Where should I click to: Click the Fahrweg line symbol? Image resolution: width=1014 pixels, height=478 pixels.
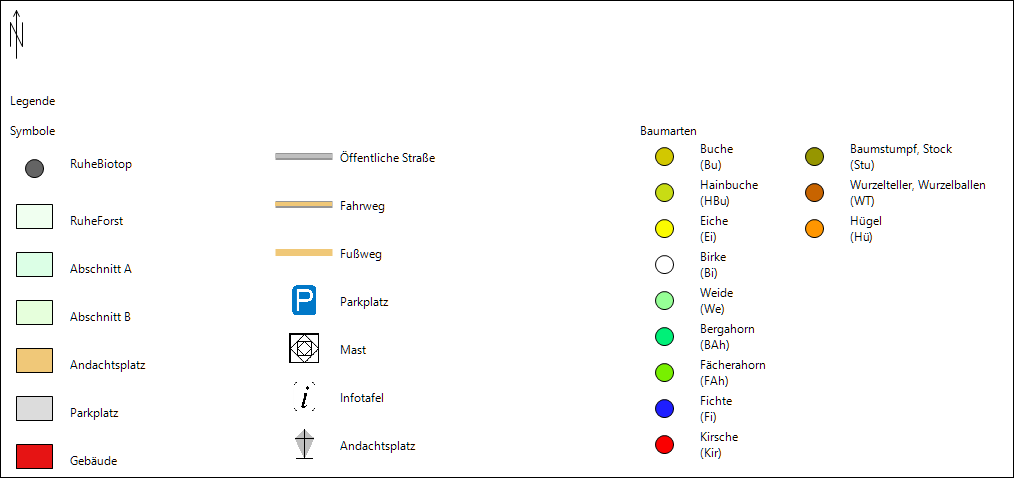pyautogui.click(x=304, y=205)
